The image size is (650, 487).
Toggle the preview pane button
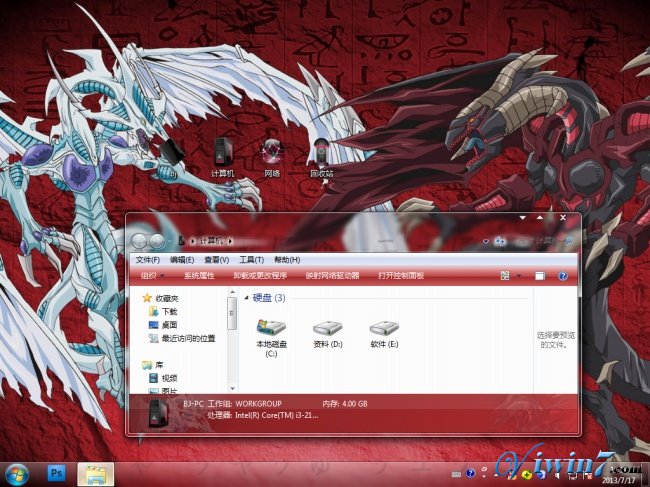point(540,276)
